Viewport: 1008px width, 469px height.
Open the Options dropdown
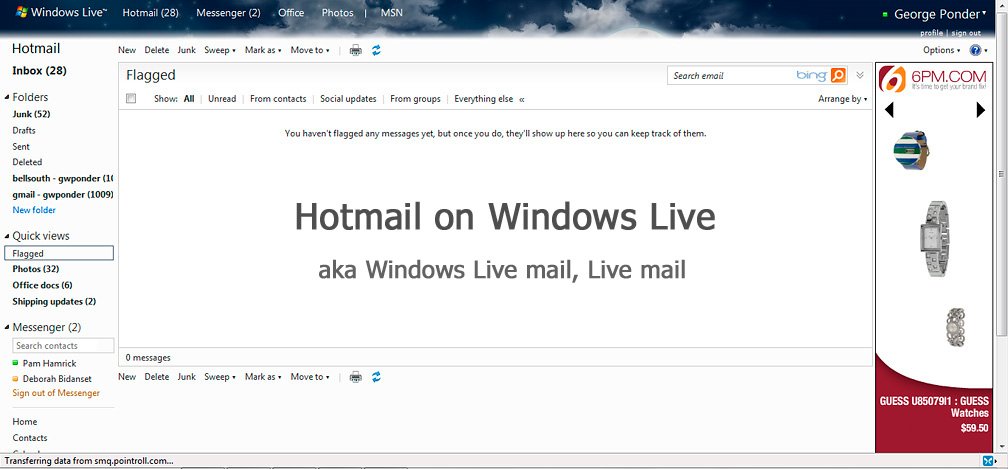[x=942, y=50]
